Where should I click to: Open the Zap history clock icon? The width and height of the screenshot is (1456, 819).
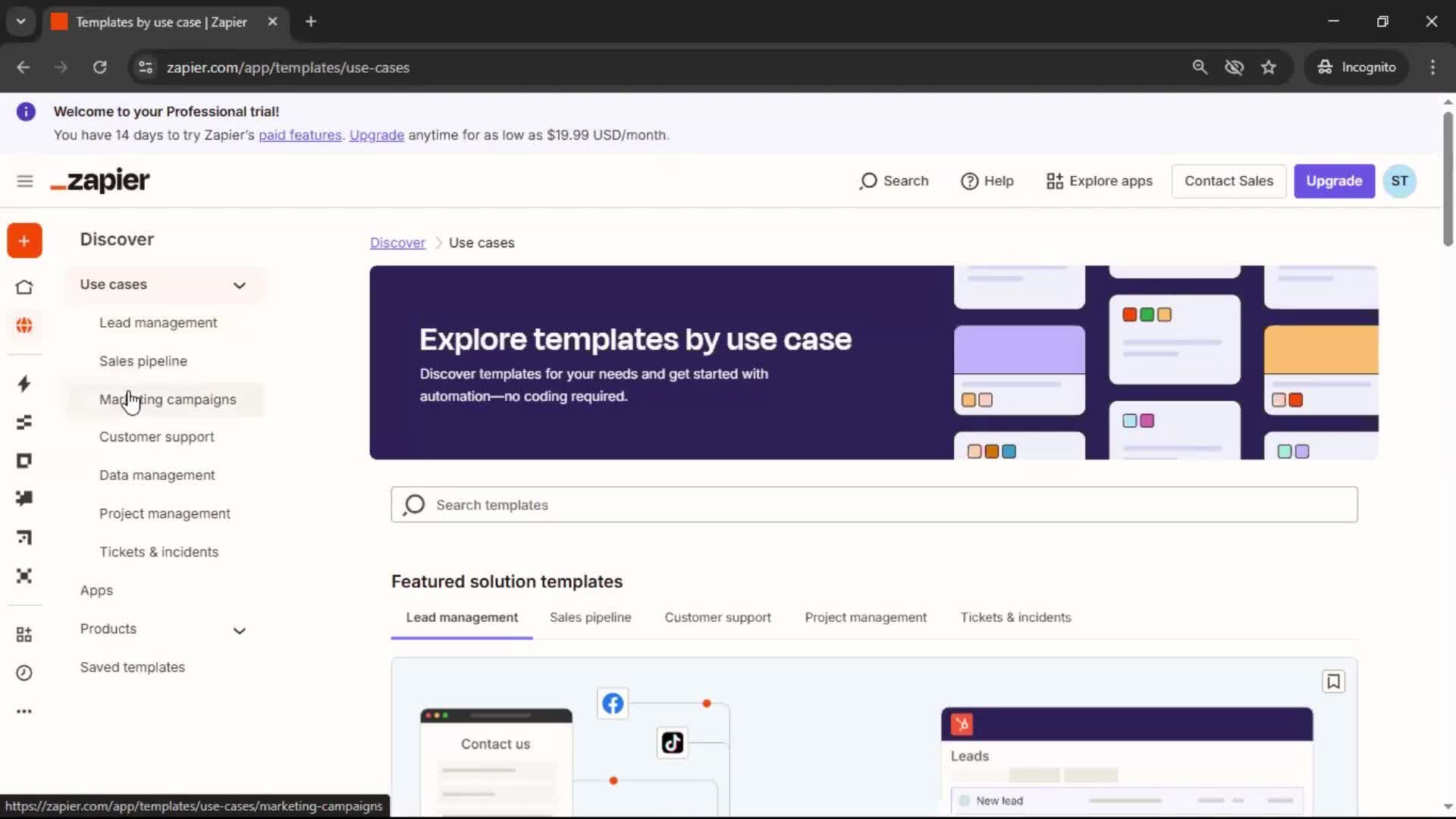(x=24, y=673)
